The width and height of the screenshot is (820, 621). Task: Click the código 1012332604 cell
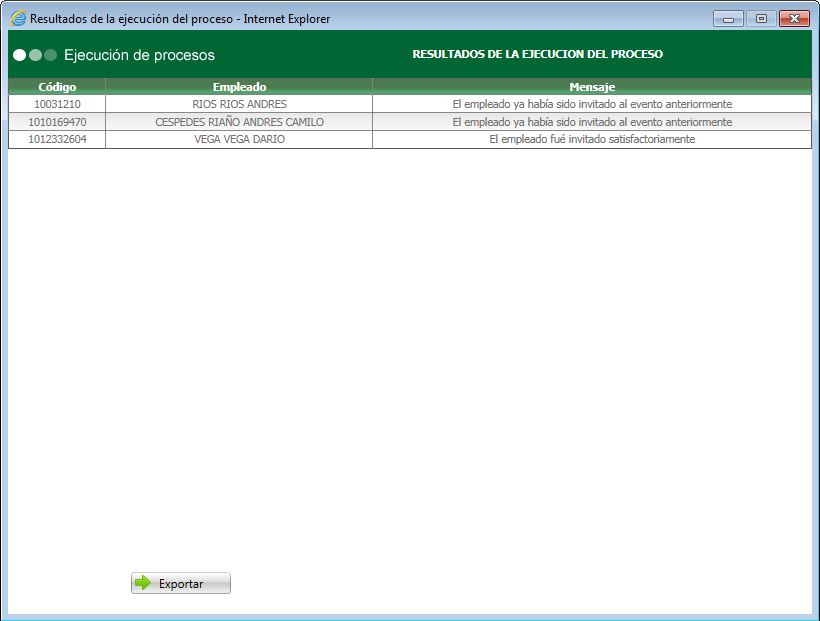(56, 139)
